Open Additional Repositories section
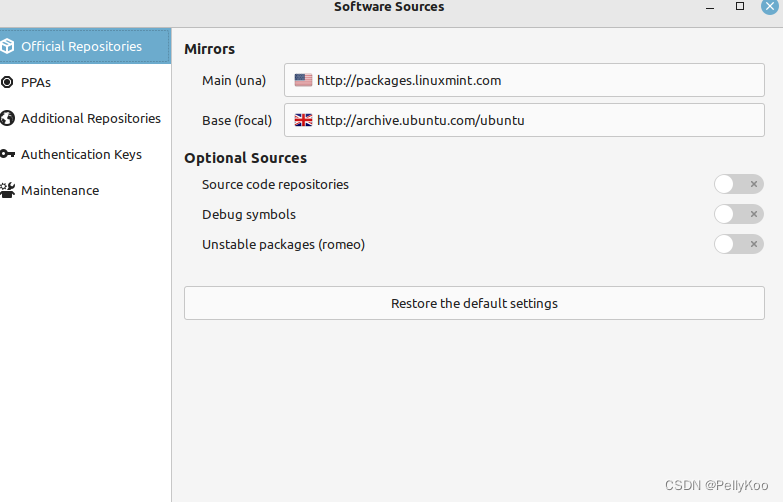The width and height of the screenshot is (783, 502). [85, 118]
